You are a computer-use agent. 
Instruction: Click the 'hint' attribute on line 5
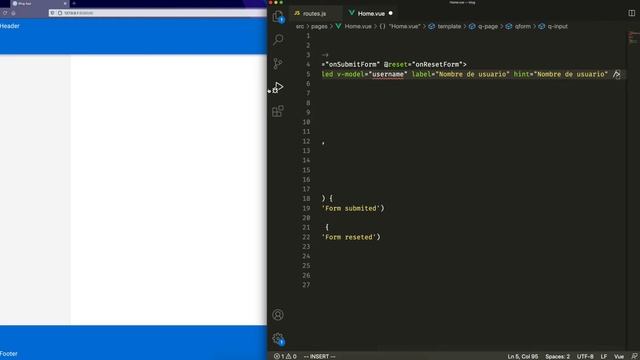tap(522, 74)
